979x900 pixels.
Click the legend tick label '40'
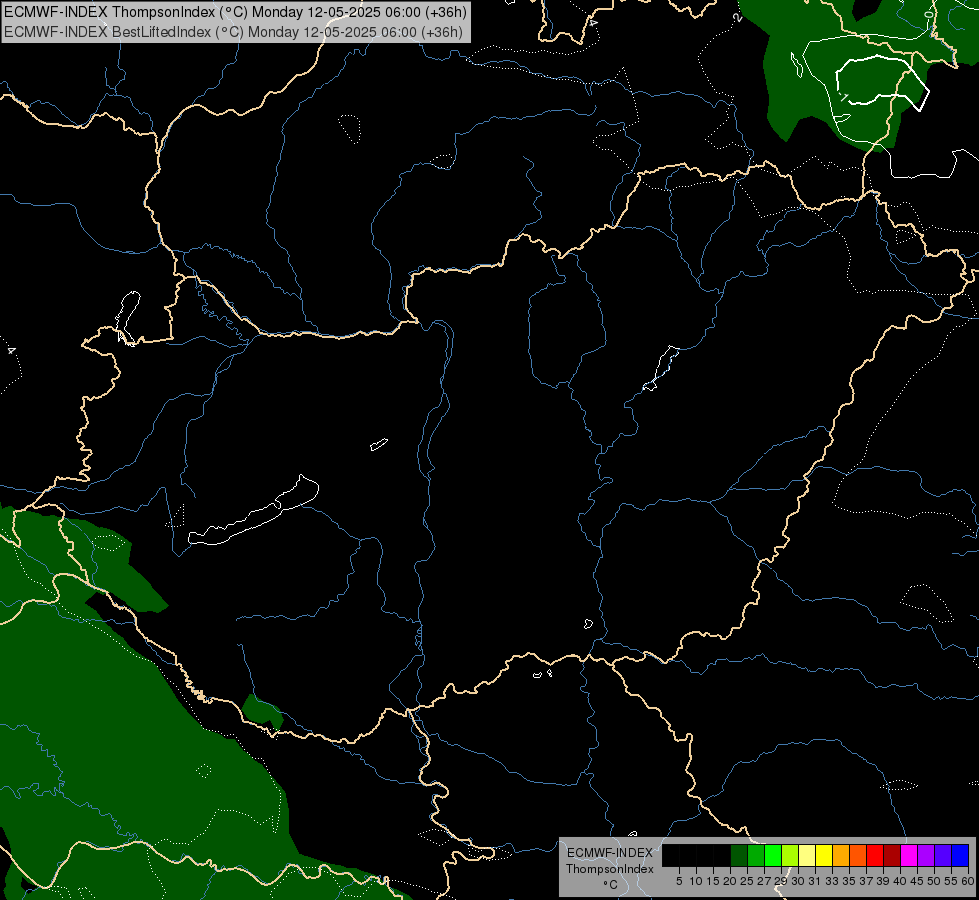[x=900, y=881]
